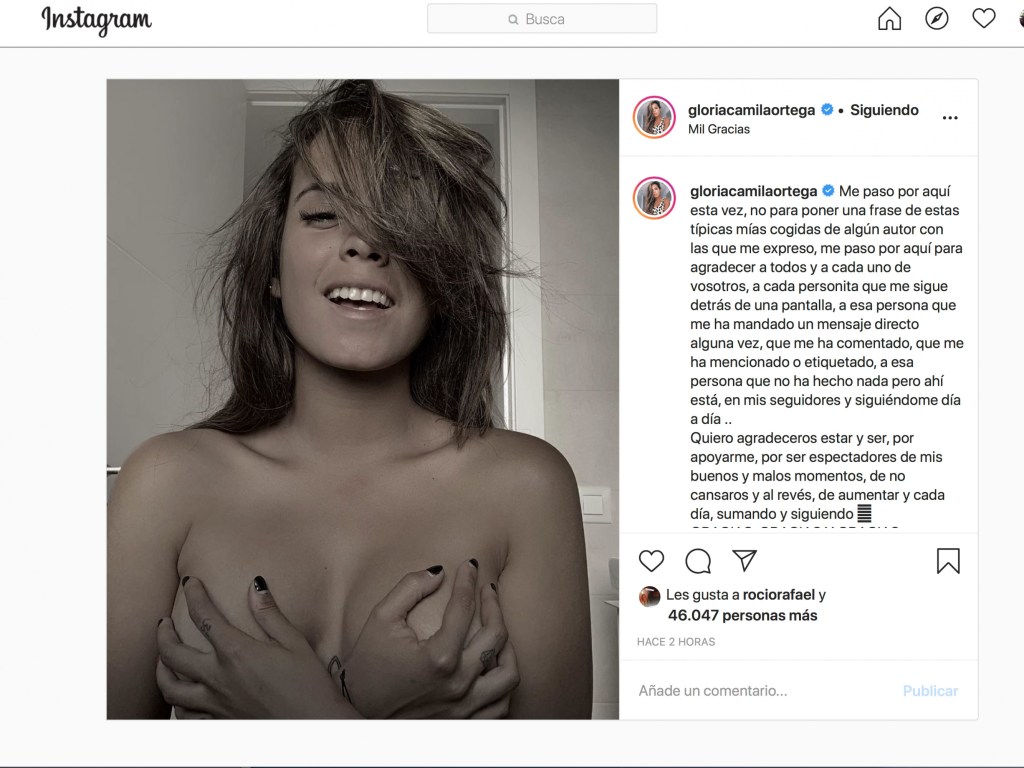Click the Busca search field

pos(542,19)
